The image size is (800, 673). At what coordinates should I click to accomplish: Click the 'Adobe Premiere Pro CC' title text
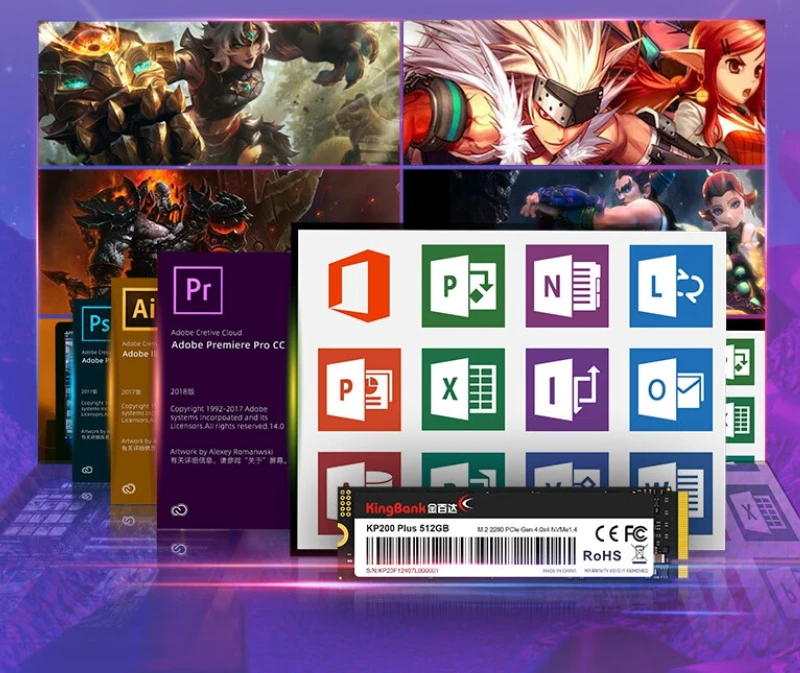tap(228, 345)
